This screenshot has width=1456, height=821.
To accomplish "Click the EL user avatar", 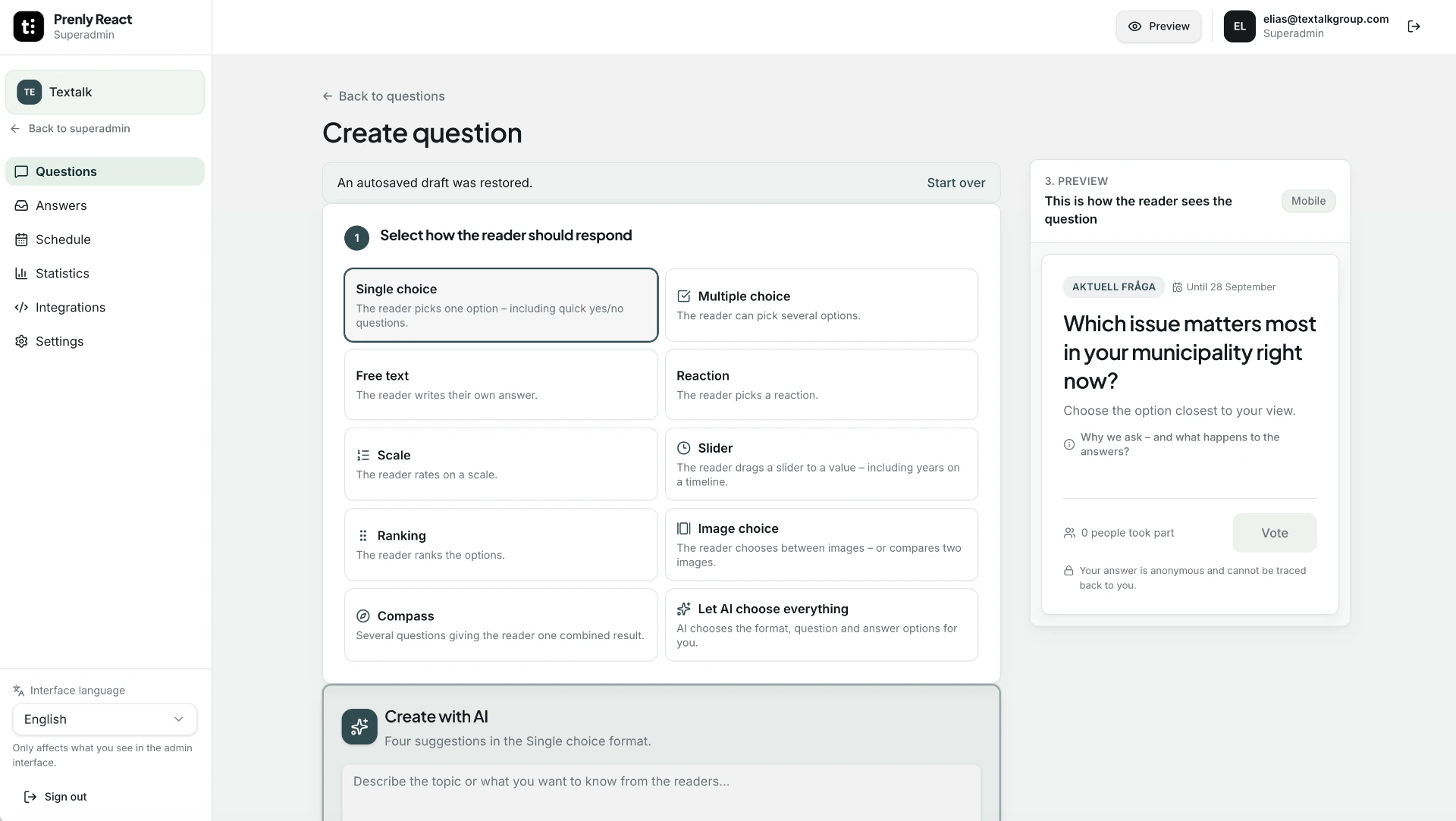I will pyautogui.click(x=1239, y=27).
